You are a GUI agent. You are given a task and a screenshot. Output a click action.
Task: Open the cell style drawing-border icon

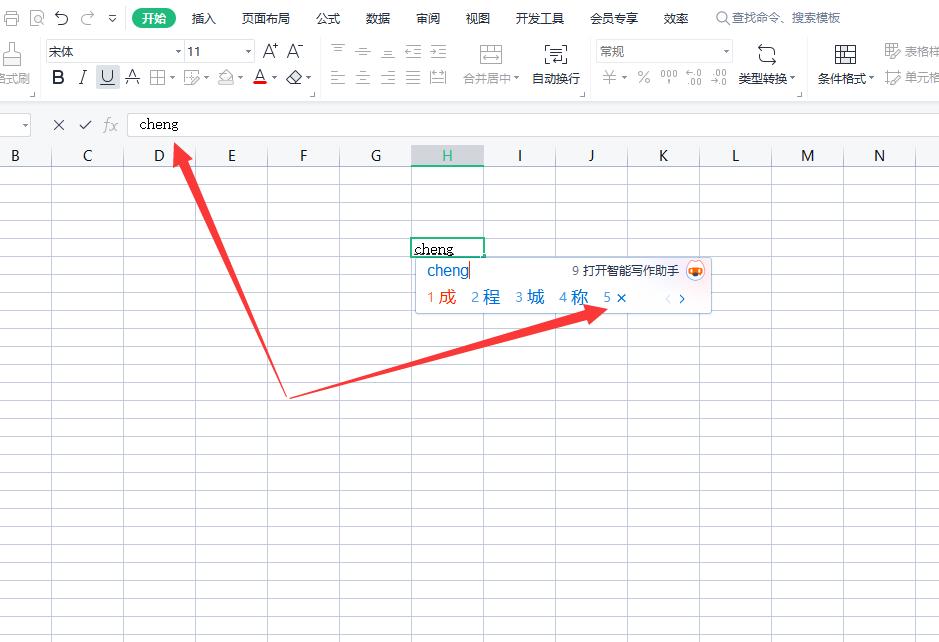192,77
